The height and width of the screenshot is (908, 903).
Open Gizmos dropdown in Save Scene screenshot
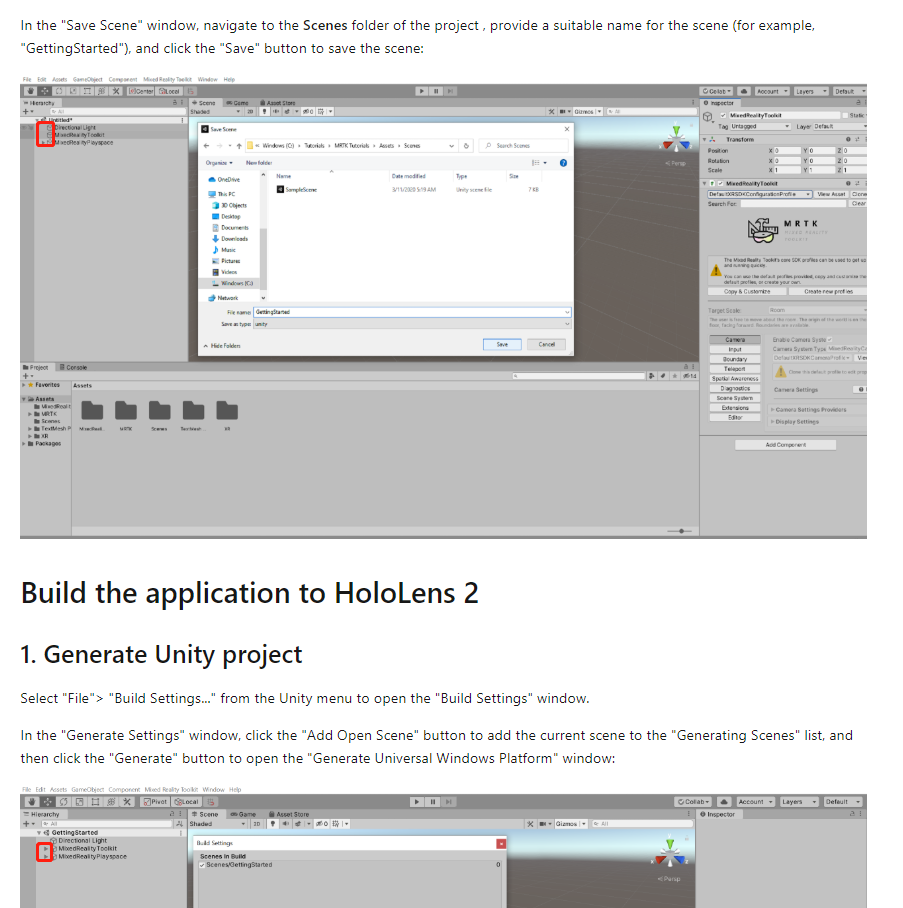point(588,111)
